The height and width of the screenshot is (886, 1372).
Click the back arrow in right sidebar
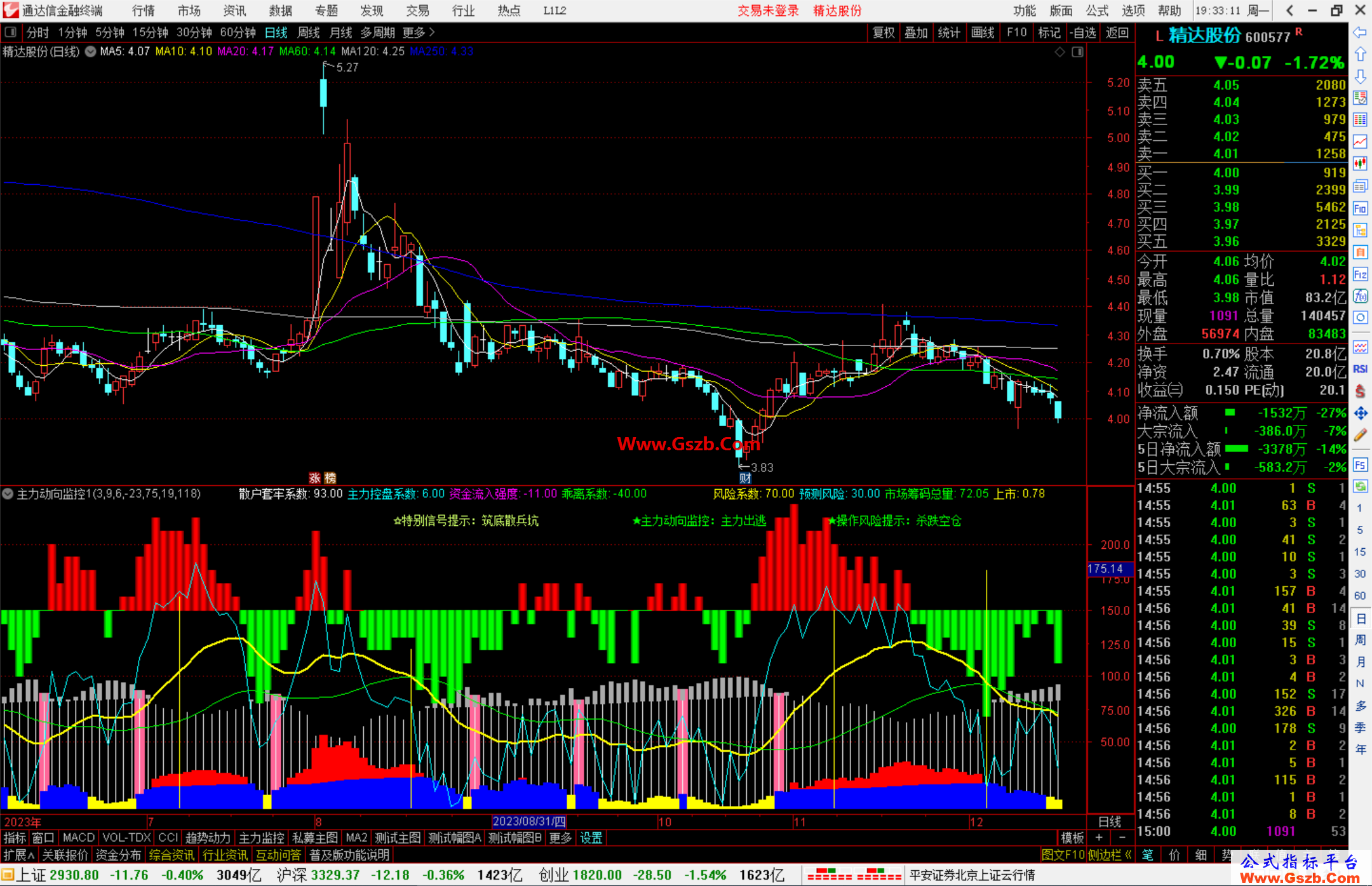point(1360,32)
